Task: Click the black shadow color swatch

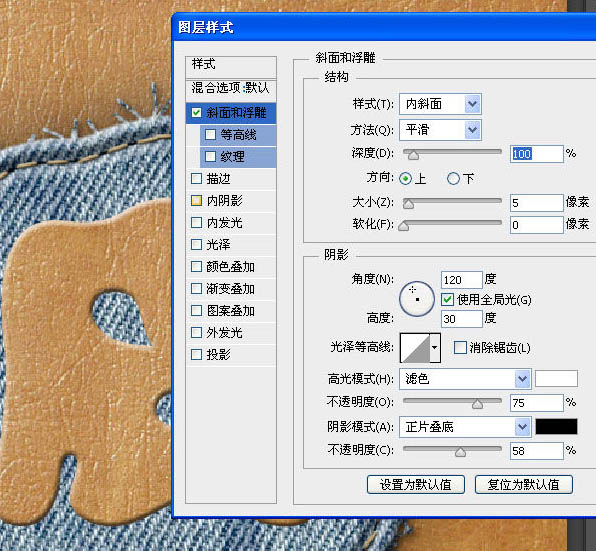Action: point(556,426)
